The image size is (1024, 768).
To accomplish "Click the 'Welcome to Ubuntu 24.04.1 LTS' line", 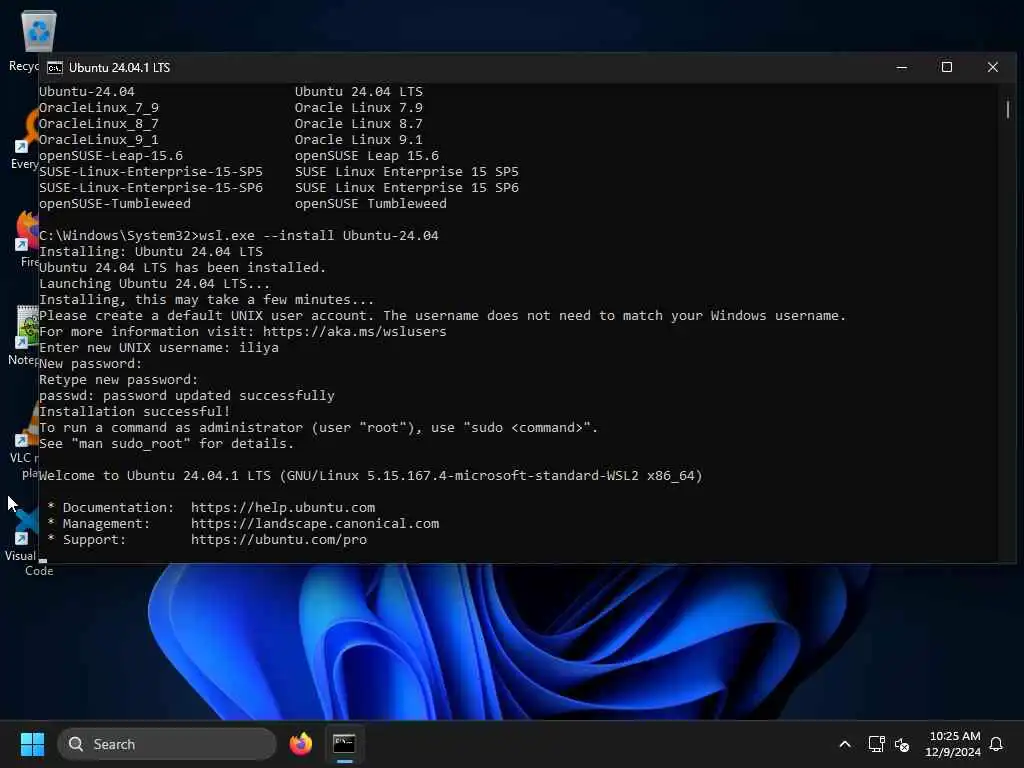I will click(x=370, y=475).
